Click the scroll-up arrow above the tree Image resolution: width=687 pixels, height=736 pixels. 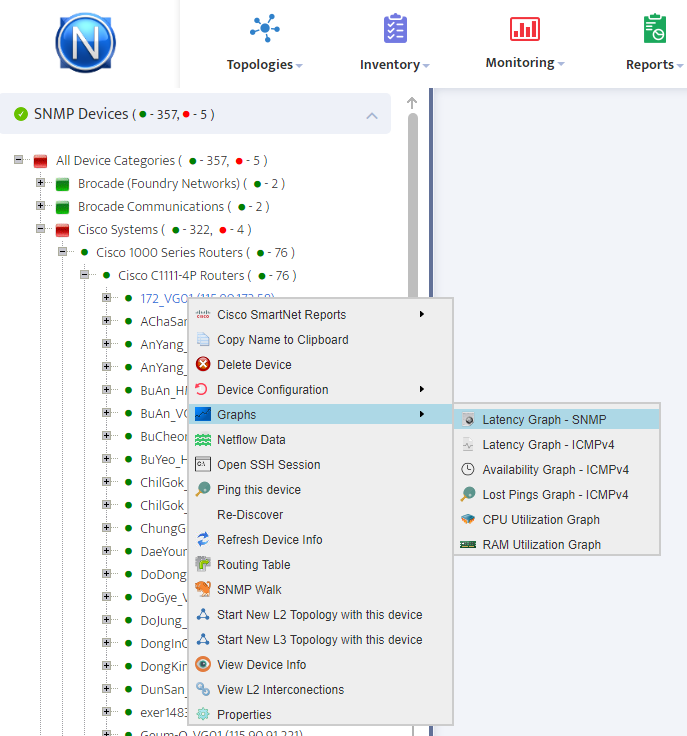click(412, 103)
